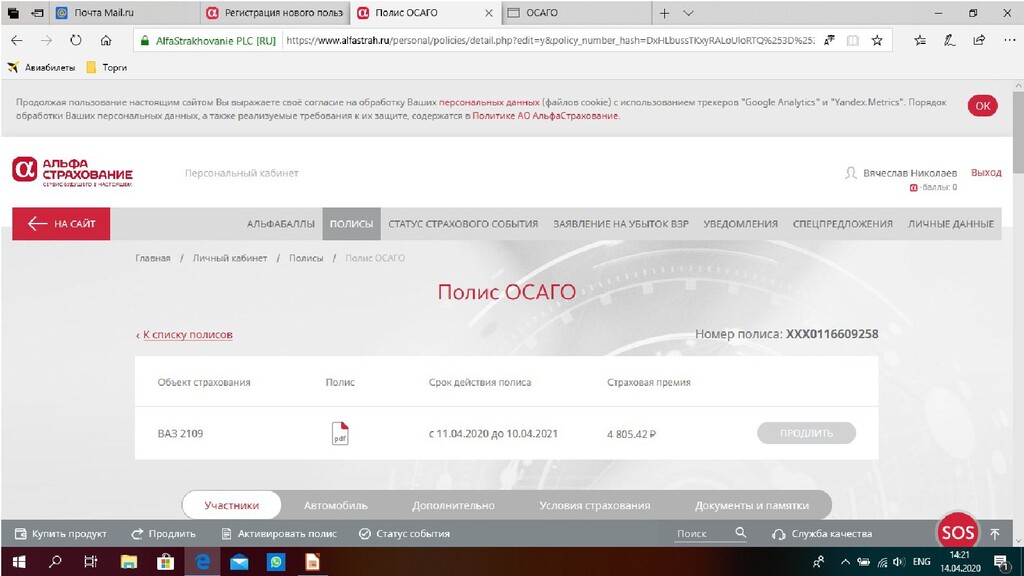The width and height of the screenshot is (1024, 576).
Task: Open File Explorer from taskbar
Action: (129, 562)
